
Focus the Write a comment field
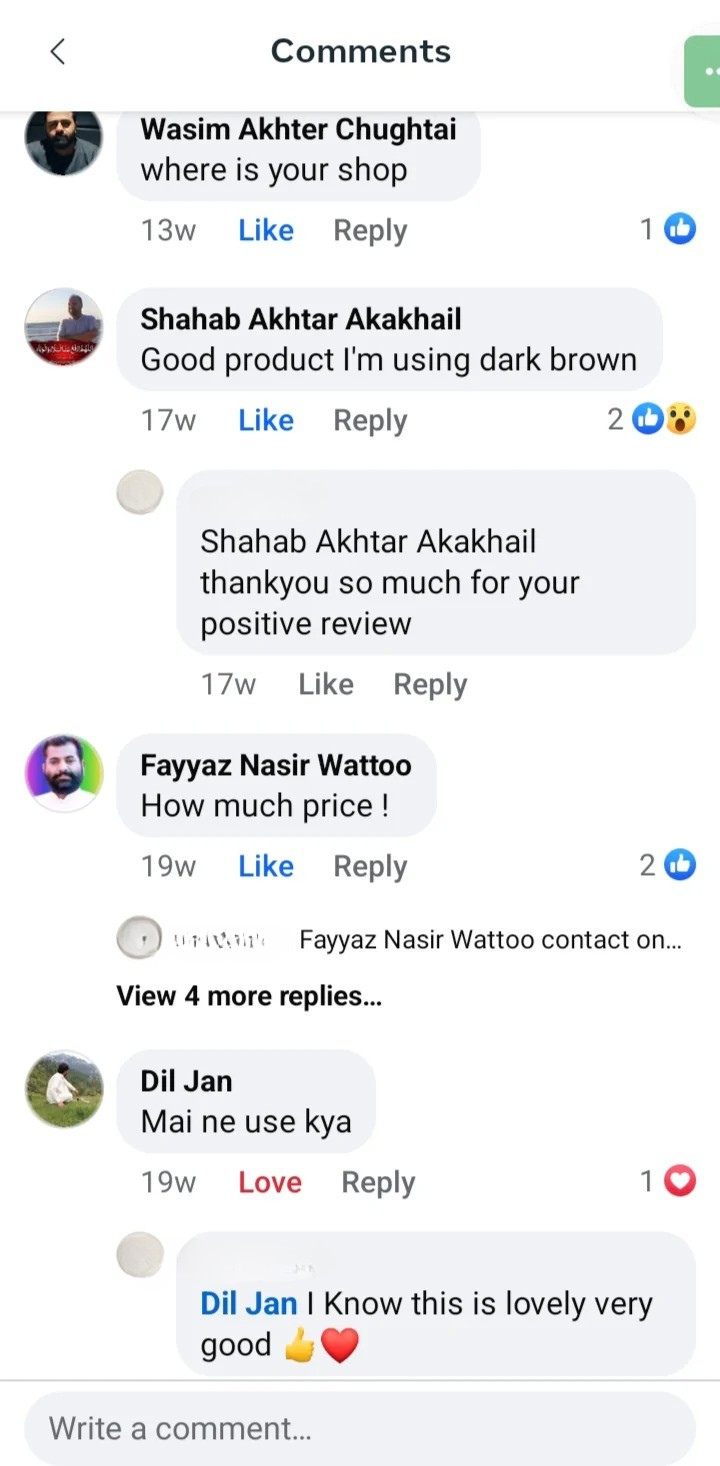point(360,1427)
